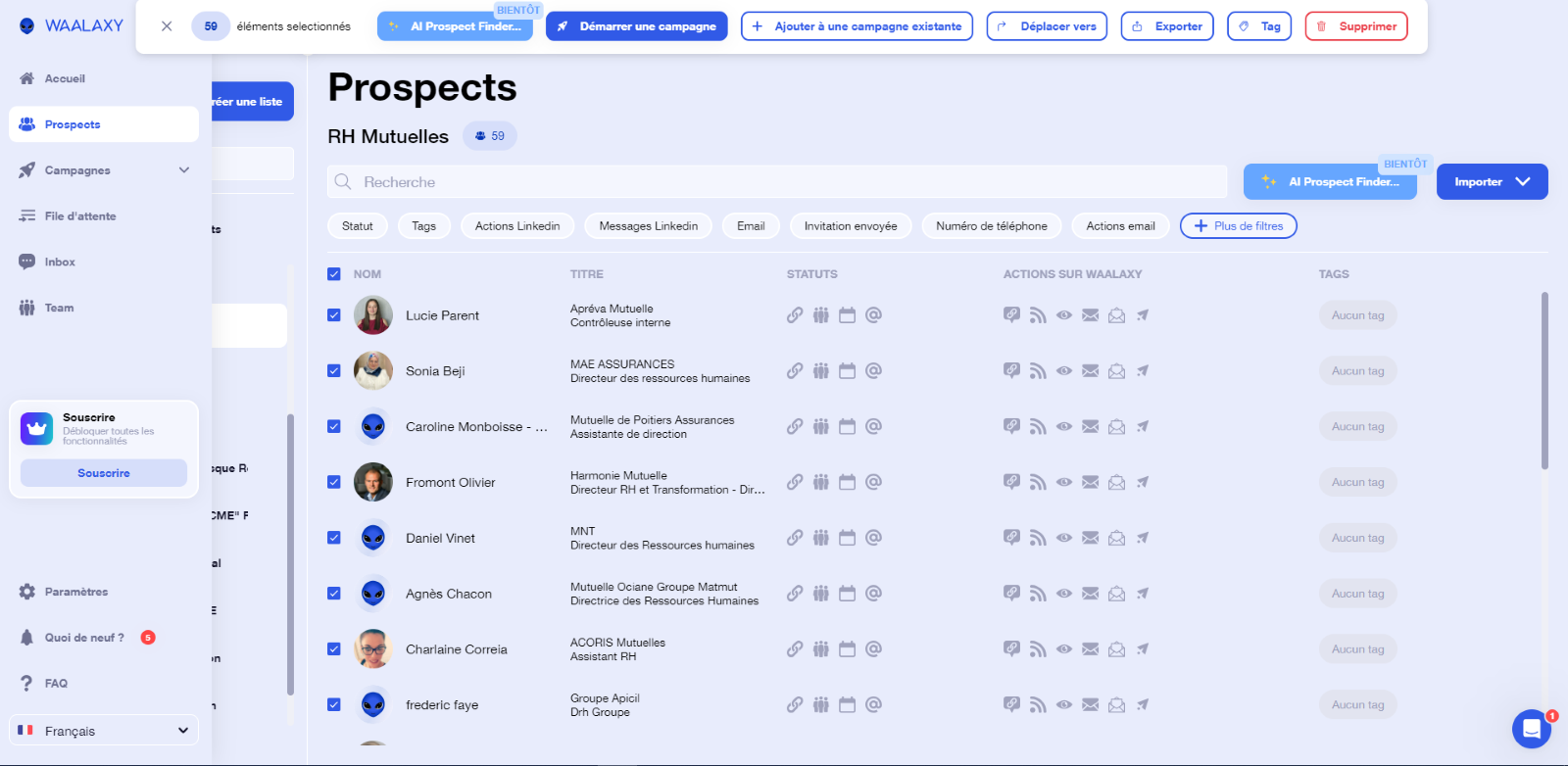Click the link status icon for Lucie Parent

click(795, 315)
